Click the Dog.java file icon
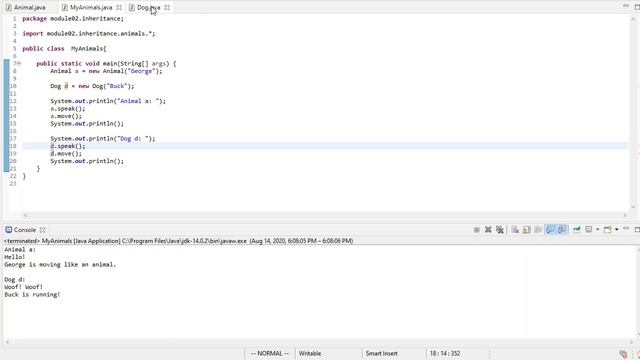 131,7
